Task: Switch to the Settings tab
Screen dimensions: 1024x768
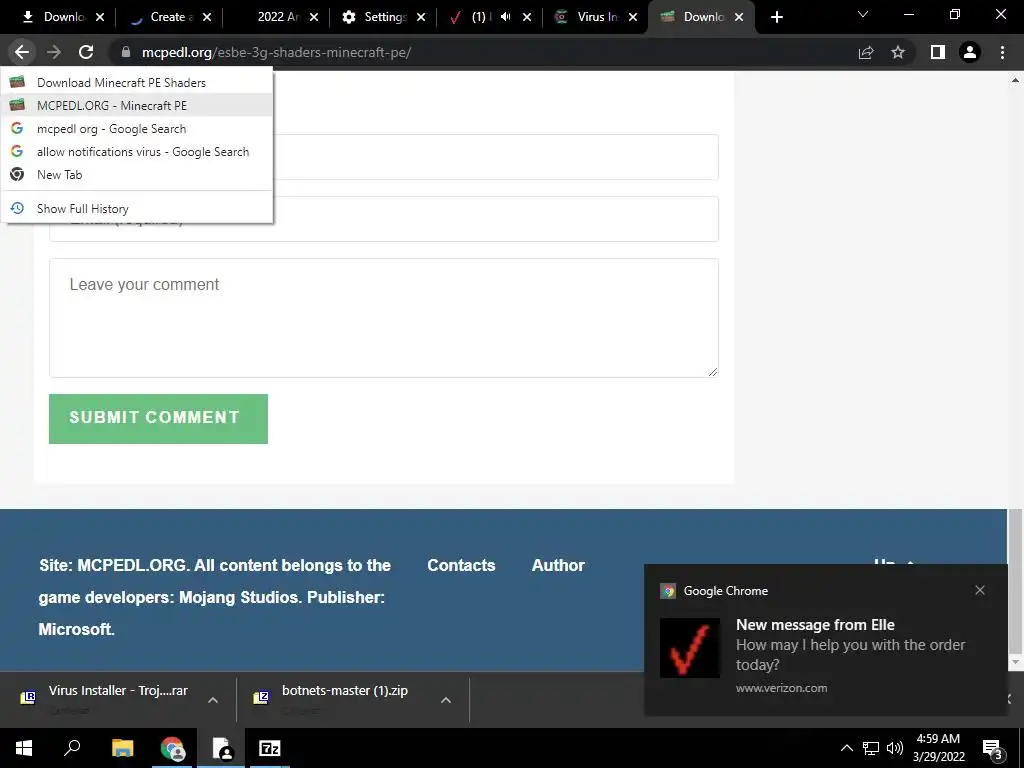Action: coord(384,17)
